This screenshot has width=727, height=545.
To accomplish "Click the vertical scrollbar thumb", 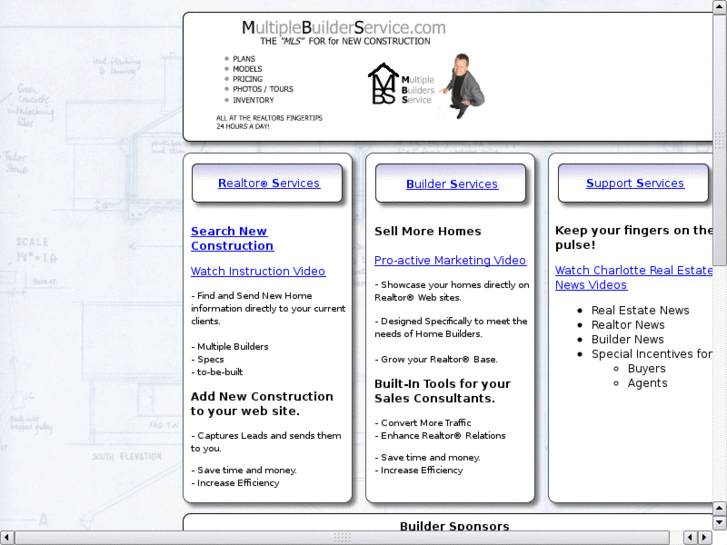I will click(719, 139).
